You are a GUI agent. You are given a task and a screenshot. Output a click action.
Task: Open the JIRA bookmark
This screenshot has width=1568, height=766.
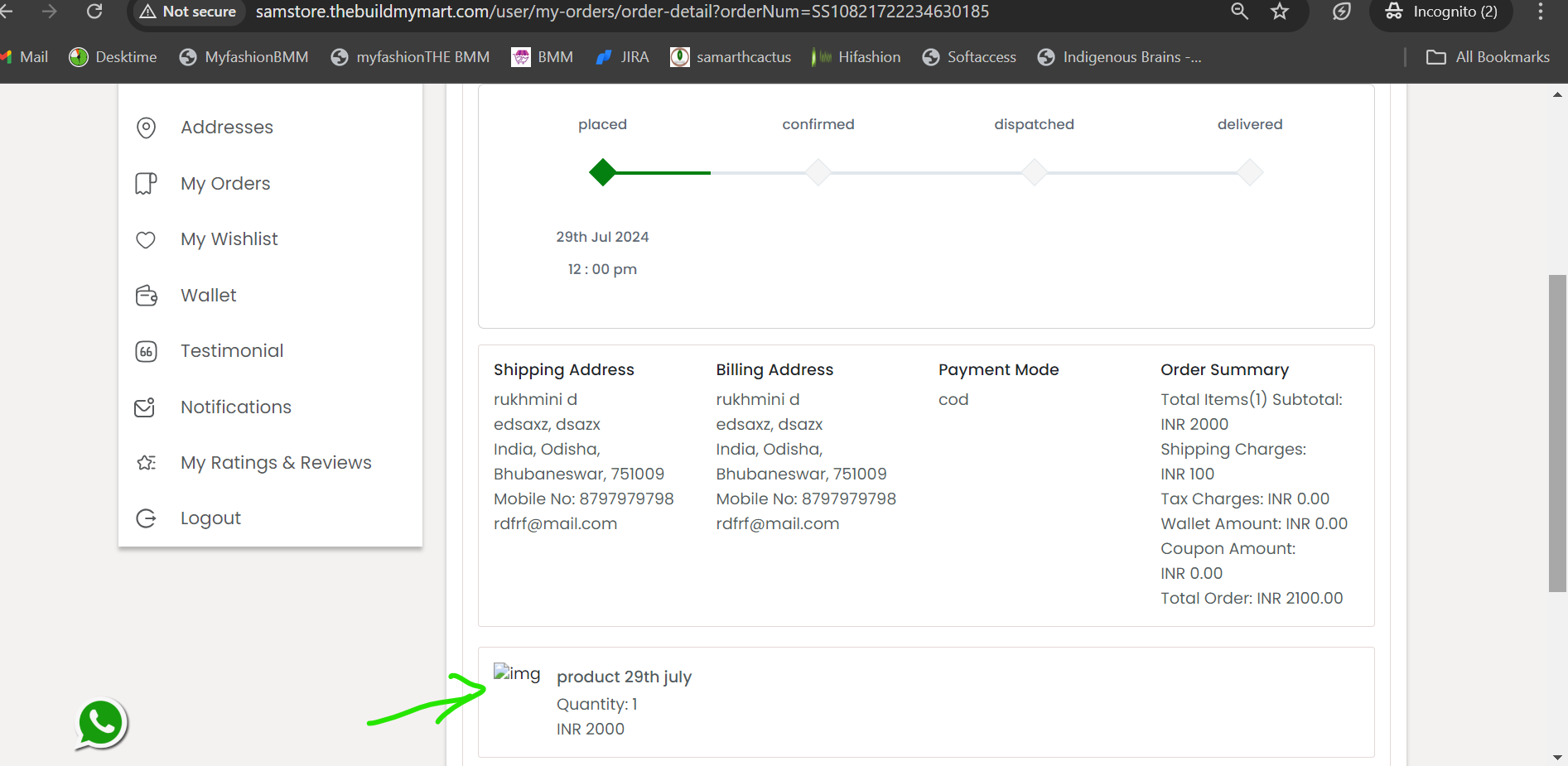pyautogui.click(x=623, y=57)
